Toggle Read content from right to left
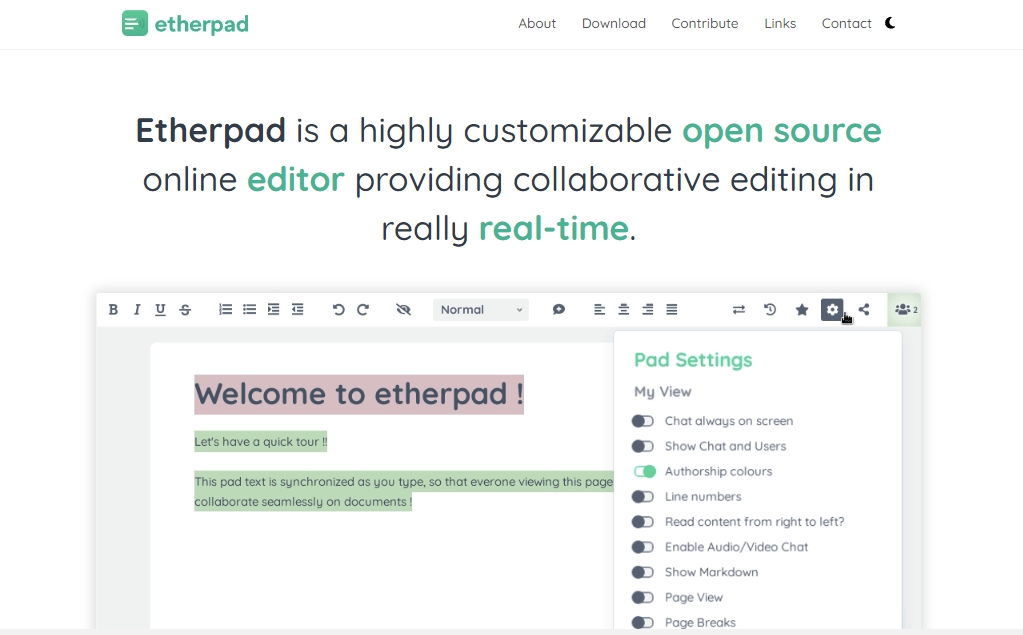 pyautogui.click(x=643, y=522)
